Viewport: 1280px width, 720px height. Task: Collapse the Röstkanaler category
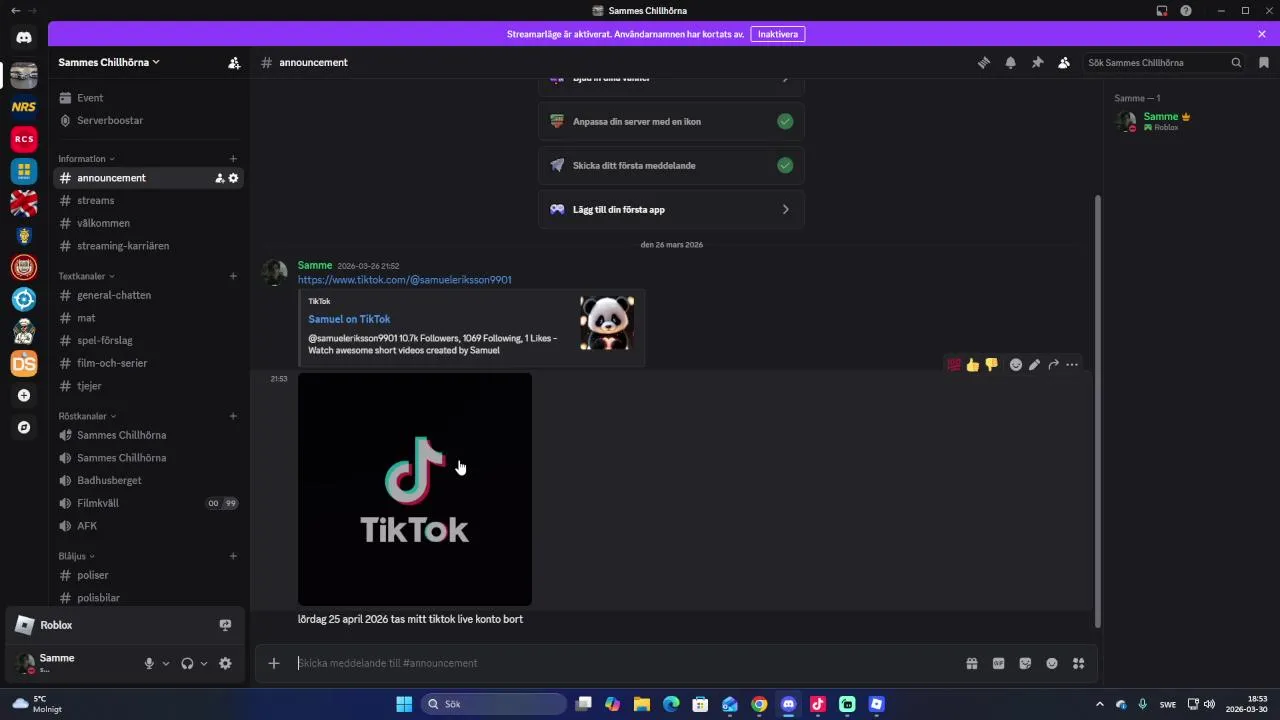(x=86, y=416)
